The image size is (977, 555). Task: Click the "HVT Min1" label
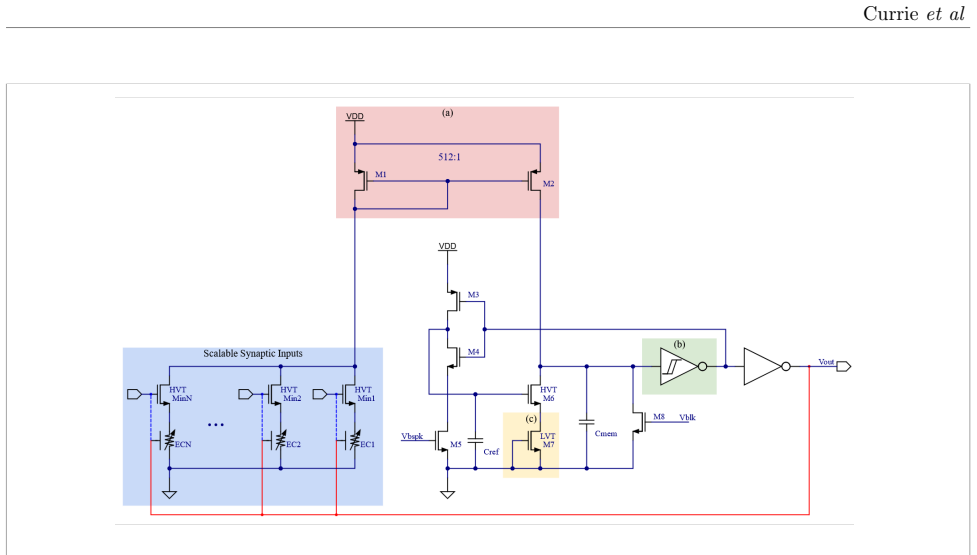(365, 394)
